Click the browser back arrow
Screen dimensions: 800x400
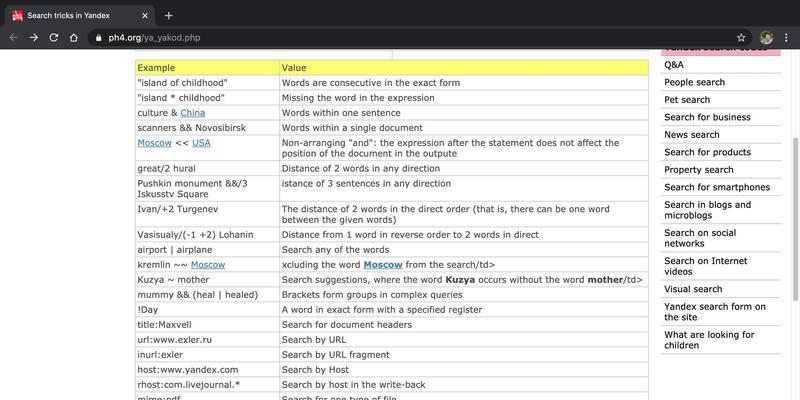pos(14,38)
